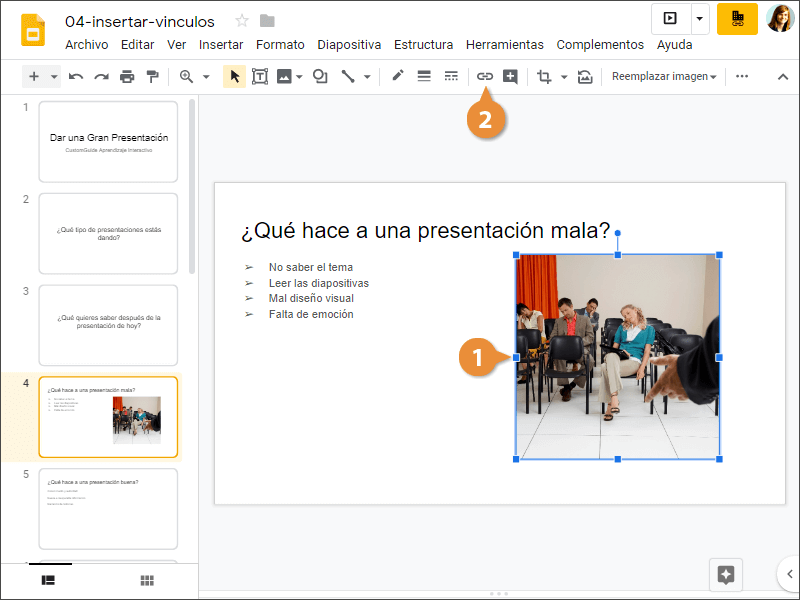The height and width of the screenshot is (600, 800).
Task: Click the Insert link icon in toolbar
Action: [x=484, y=76]
